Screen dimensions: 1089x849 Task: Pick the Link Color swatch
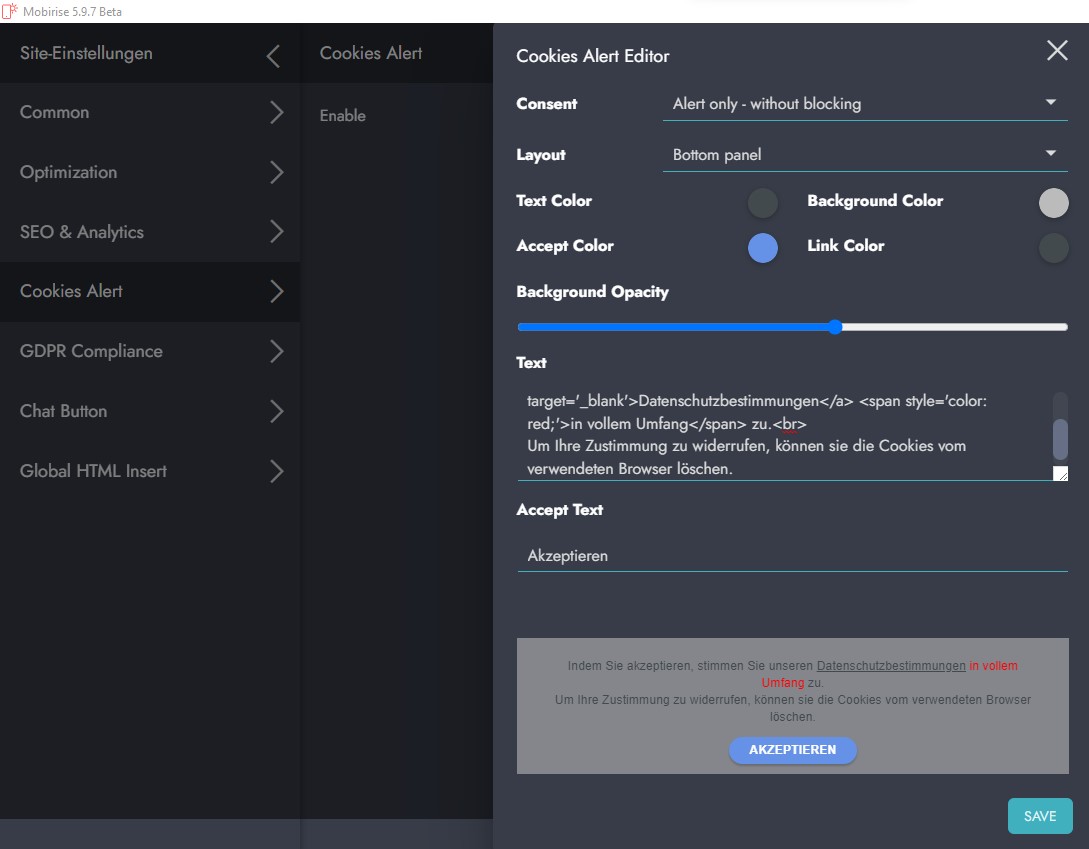[1053, 248]
